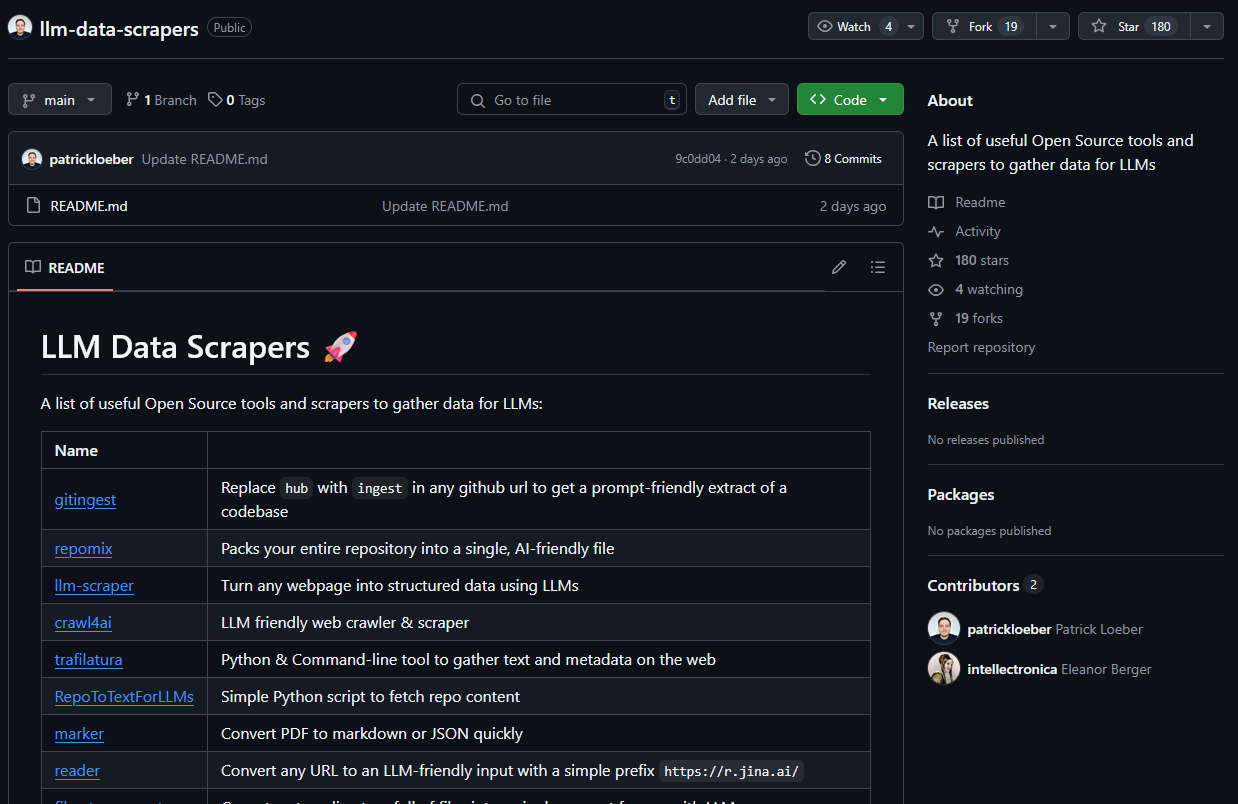Open the RepoToTextForLLMs link
Image resolution: width=1238 pixels, height=804 pixels.
point(124,696)
